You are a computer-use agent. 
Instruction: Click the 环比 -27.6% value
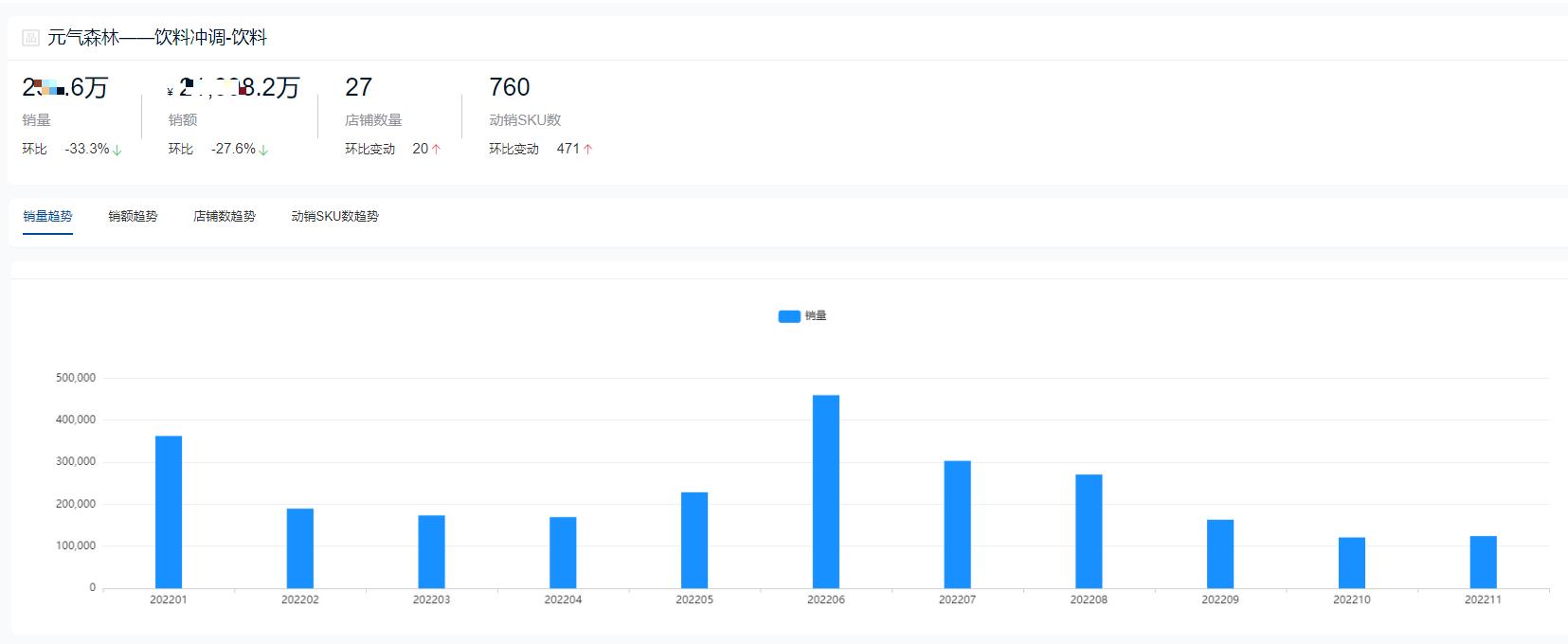pyautogui.click(x=233, y=149)
